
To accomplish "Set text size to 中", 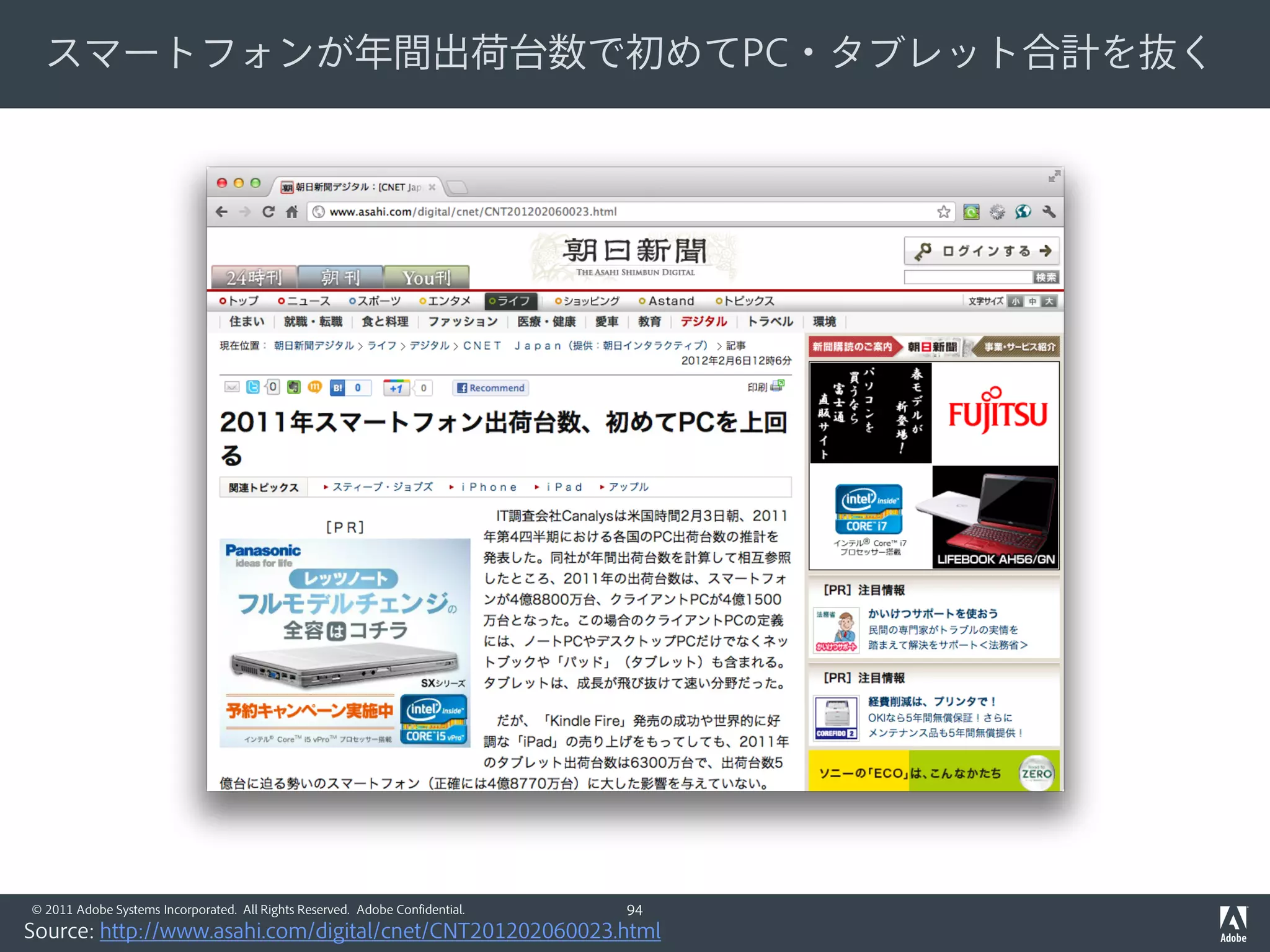I will pos(1032,301).
